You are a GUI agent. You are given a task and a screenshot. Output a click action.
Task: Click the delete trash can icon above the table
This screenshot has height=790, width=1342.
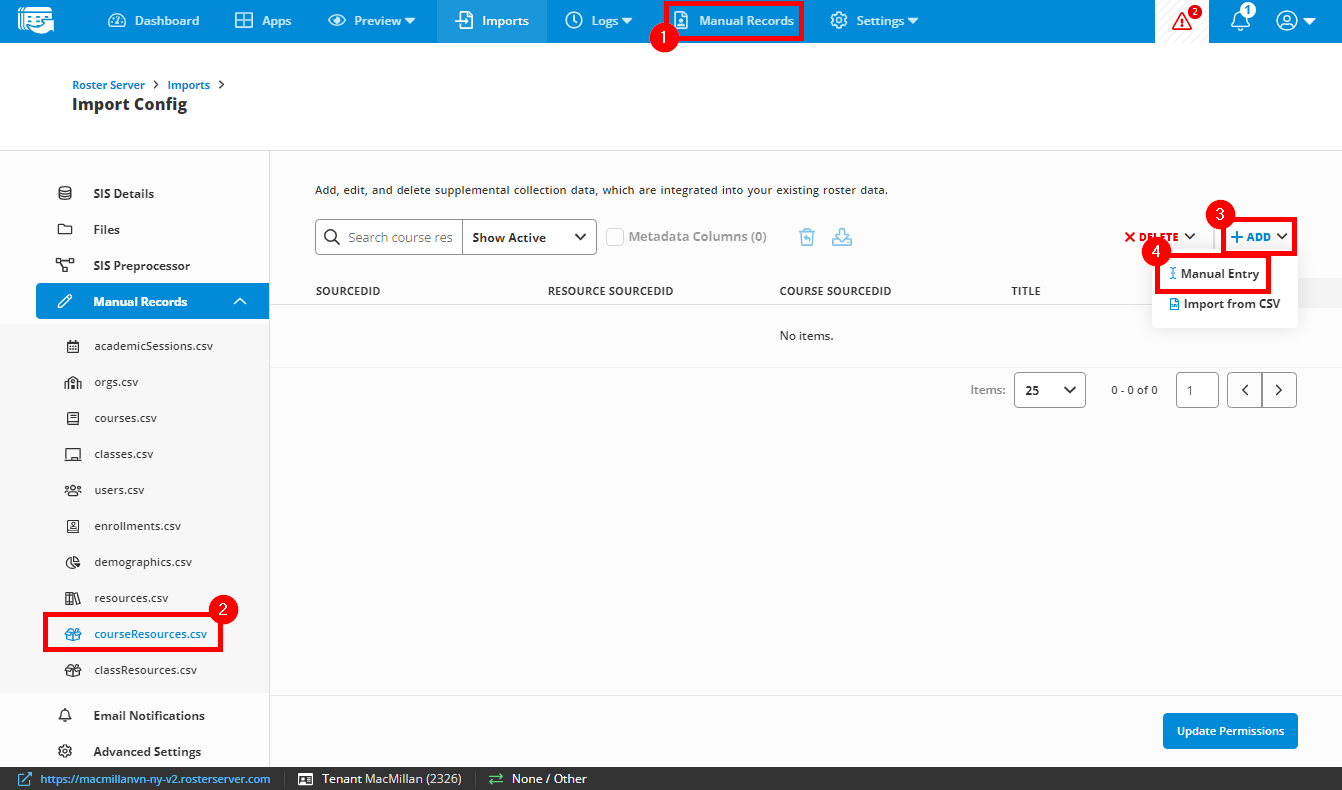coord(807,236)
